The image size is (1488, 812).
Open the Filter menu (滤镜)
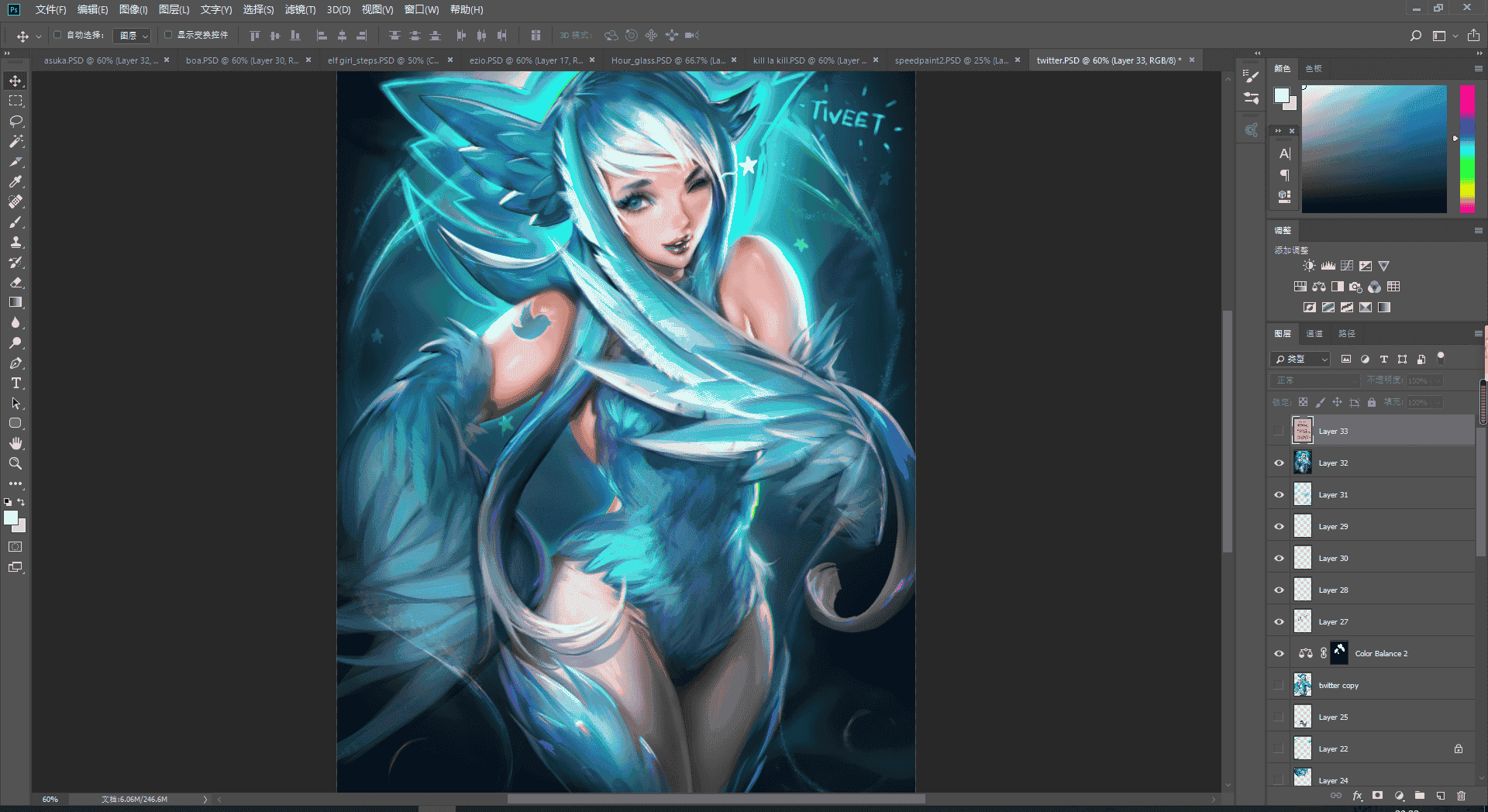click(x=300, y=10)
